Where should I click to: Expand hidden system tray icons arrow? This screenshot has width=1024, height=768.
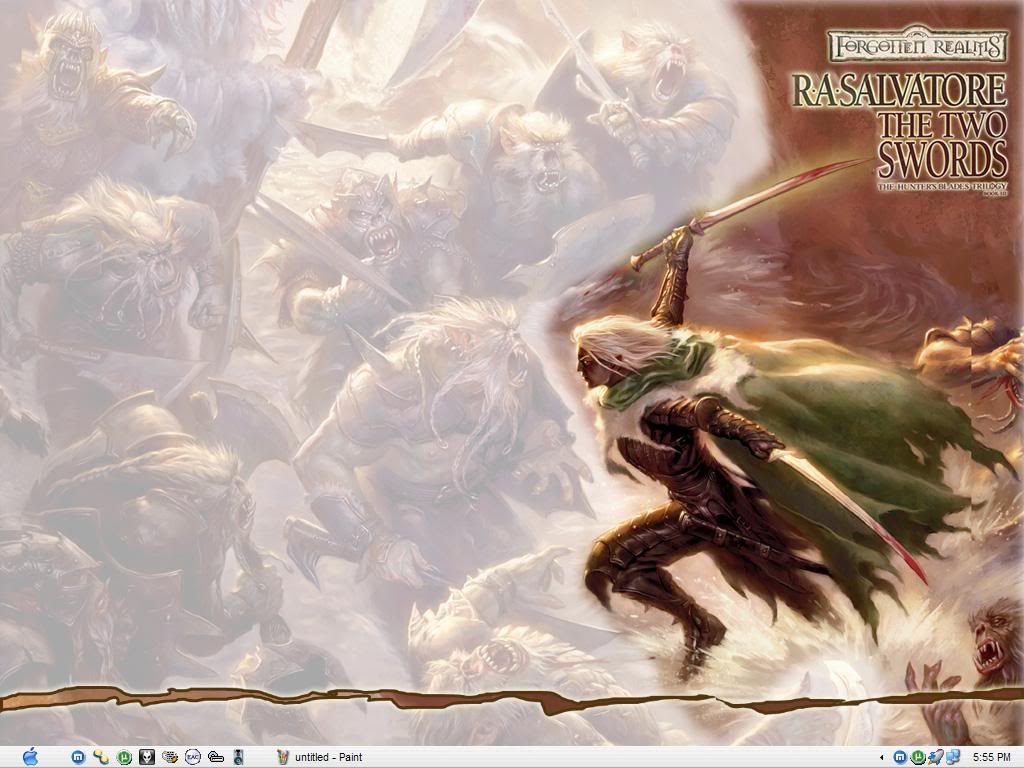coord(882,758)
